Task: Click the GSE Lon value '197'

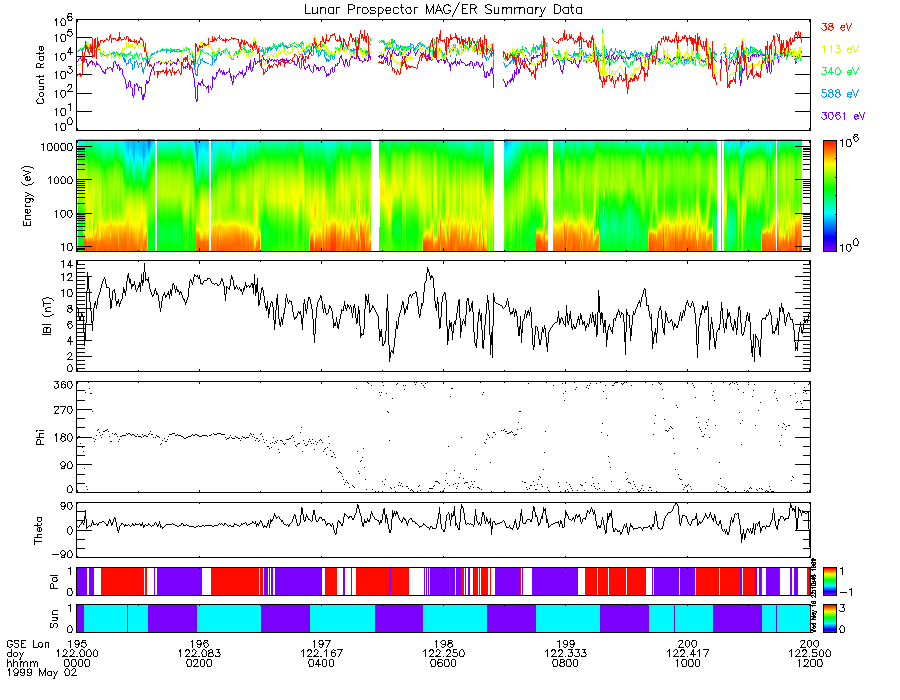Action: click(x=321, y=644)
